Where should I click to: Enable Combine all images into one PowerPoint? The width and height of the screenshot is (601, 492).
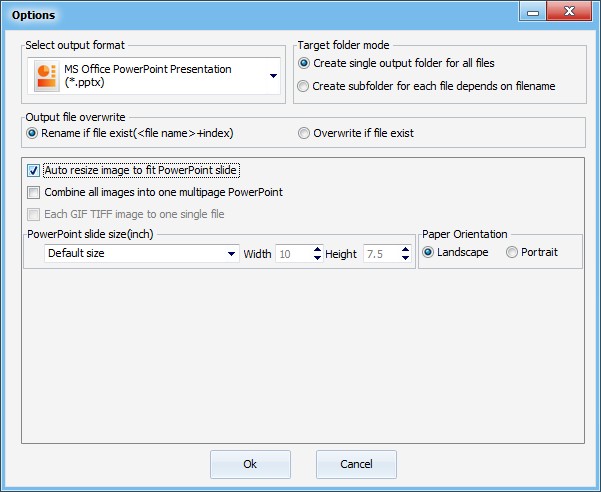(35, 192)
